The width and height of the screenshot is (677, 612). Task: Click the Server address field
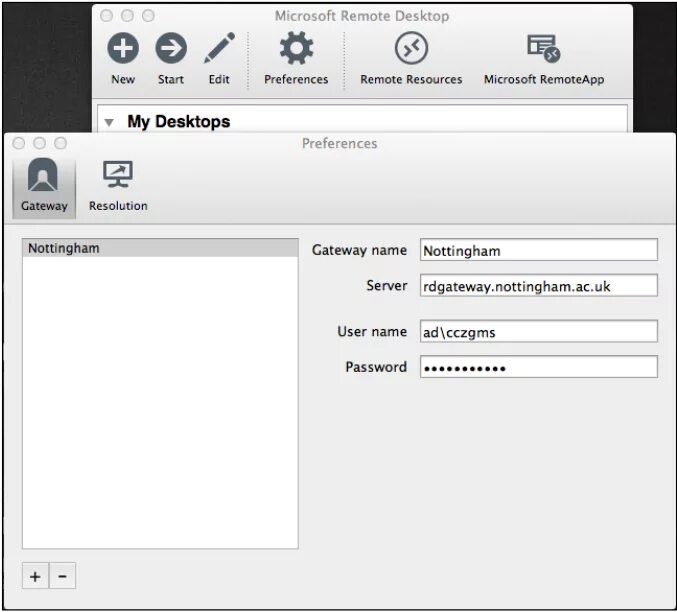pyautogui.click(x=538, y=285)
